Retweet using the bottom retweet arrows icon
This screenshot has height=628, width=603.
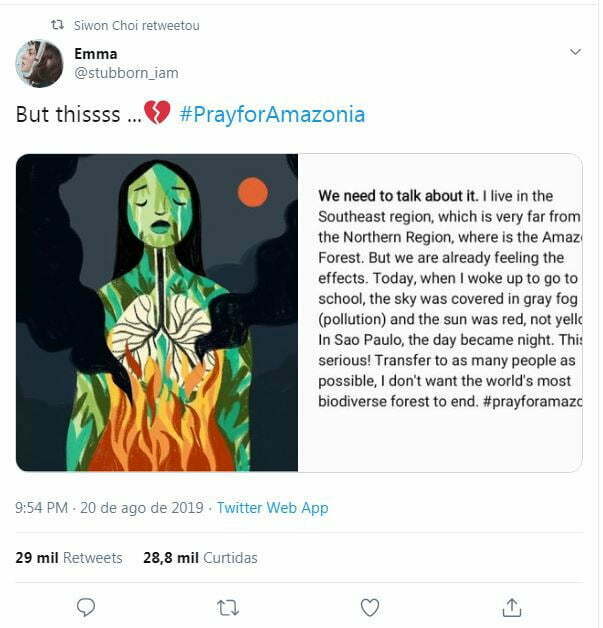click(228, 606)
